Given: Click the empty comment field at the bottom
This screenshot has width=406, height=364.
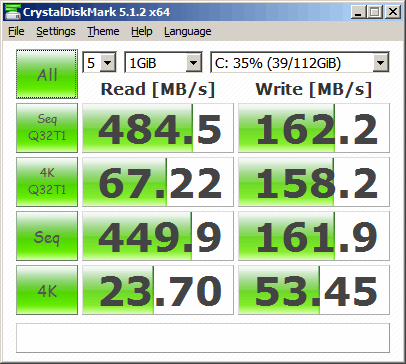Looking at the screenshot, I should pyautogui.click(x=203, y=338).
